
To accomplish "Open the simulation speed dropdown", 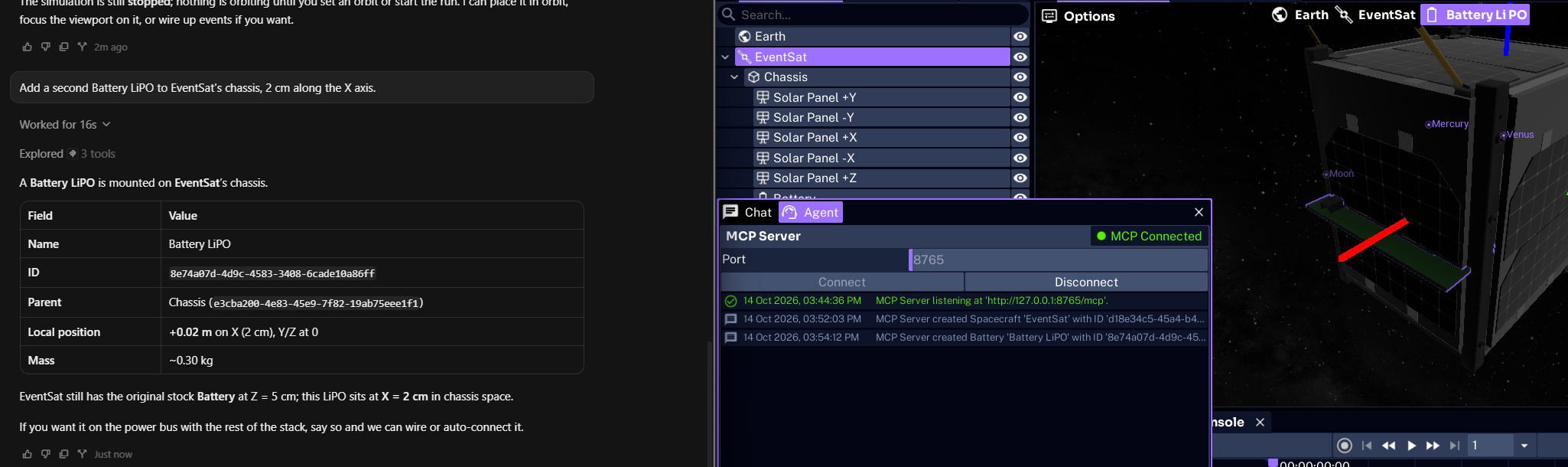I will (x=1524, y=446).
